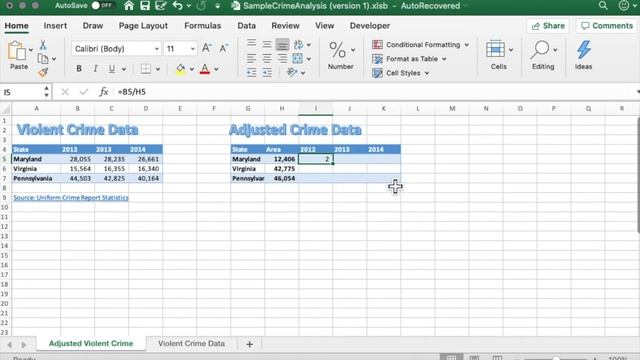The height and width of the screenshot is (360, 640).
Task: Click the Name Box showing I5
Action: coord(21,92)
